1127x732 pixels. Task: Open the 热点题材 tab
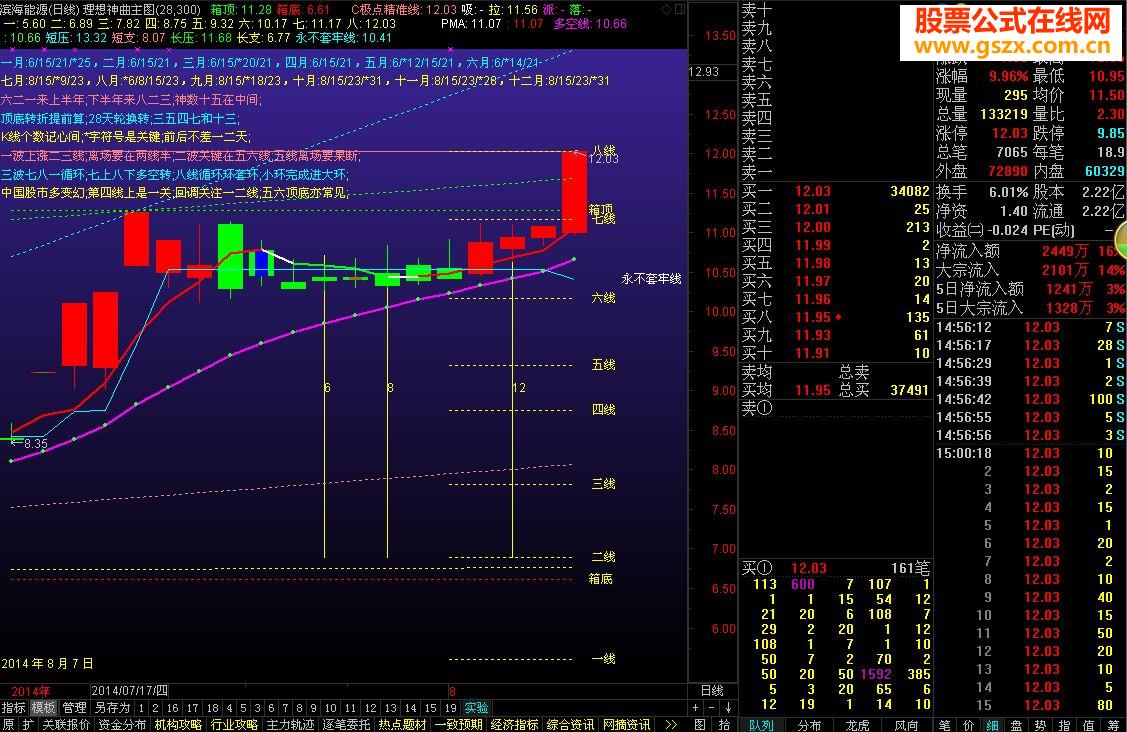[x=402, y=725]
